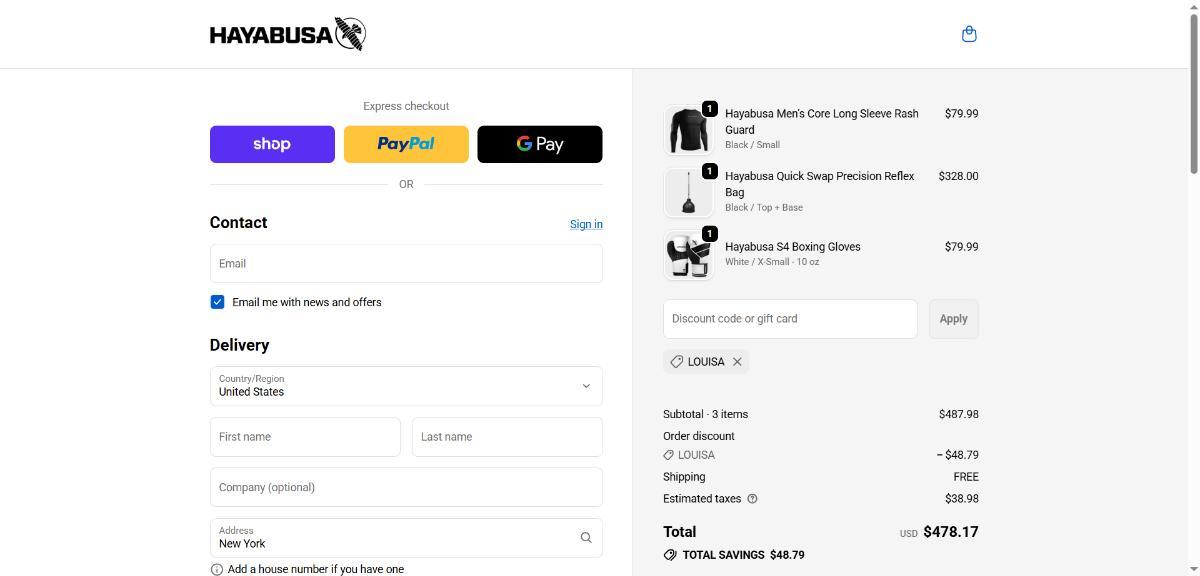This screenshot has width=1200, height=576.
Task: Choose PayPal express checkout
Action: coord(406,144)
